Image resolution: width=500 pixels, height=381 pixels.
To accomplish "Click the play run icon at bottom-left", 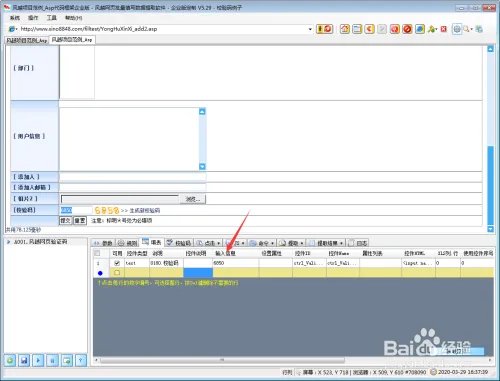I will tap(38, 360).
